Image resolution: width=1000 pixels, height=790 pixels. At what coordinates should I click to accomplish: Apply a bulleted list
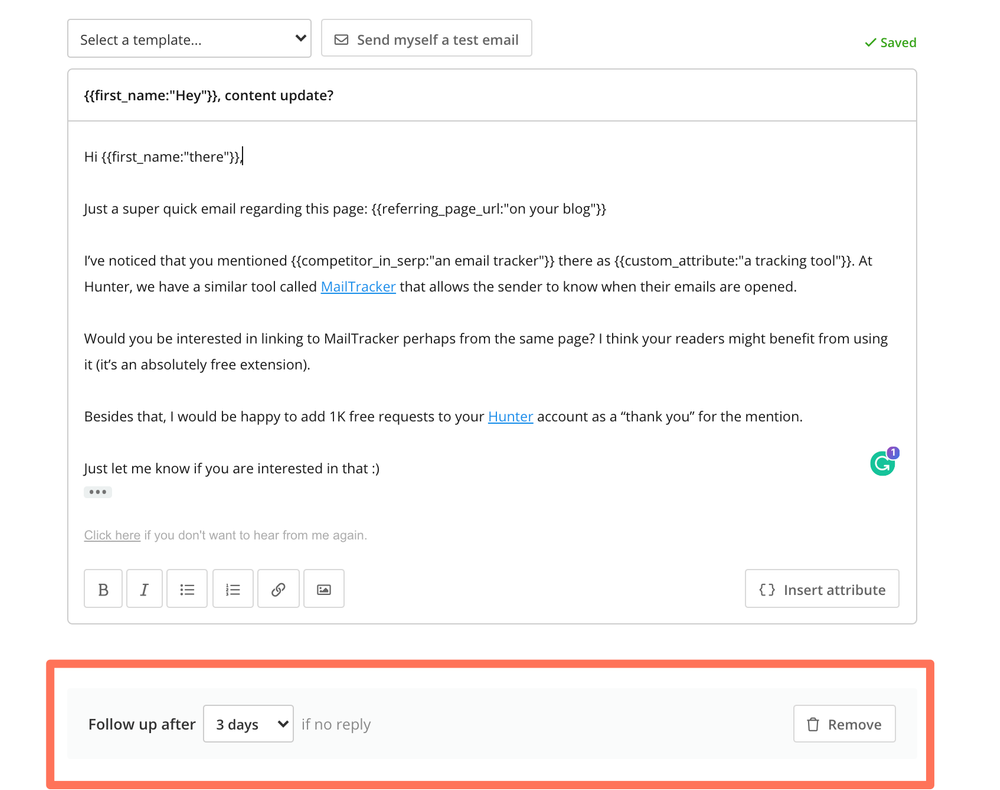[187, 588]
